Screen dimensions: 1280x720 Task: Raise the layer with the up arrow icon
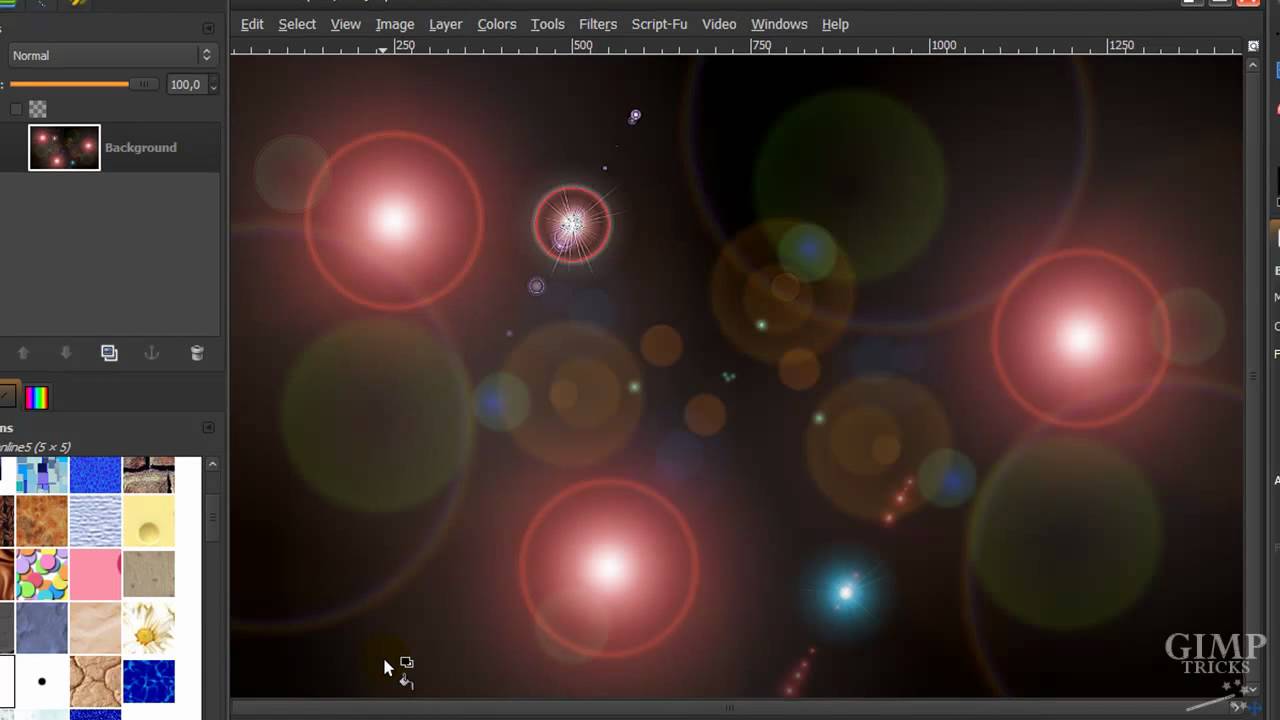[23, 353]
